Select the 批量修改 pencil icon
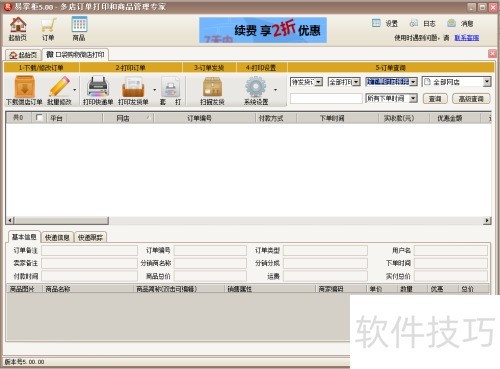Screen dimensions: 500x369 coord(59,87)
